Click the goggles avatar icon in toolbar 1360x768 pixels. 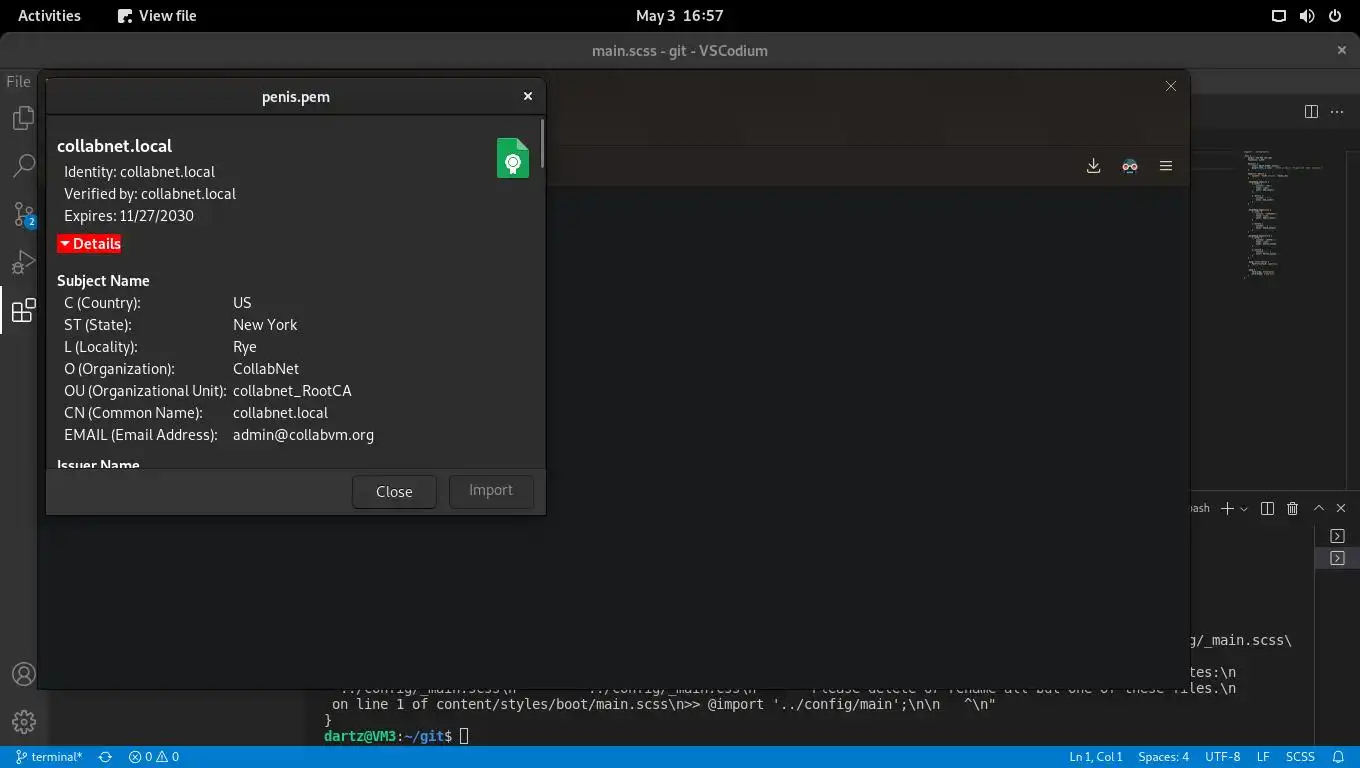pyautogui.click(x=1129, y=166)
